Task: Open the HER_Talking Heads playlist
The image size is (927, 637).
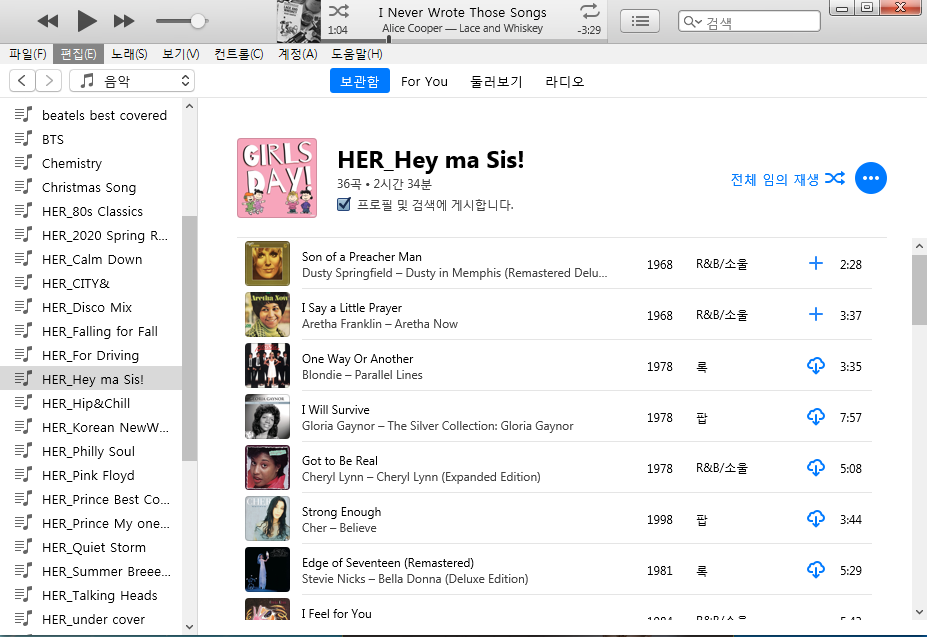Action: click(91, 596)
